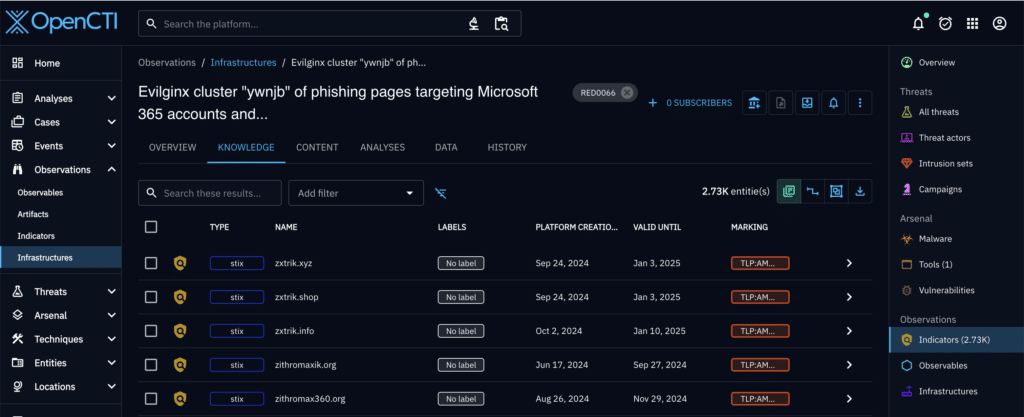The width and height of the screenshot is (1024, 417).
Task: Open the user profile account icon
Action: pyautogui.click(x=998, y=24)
